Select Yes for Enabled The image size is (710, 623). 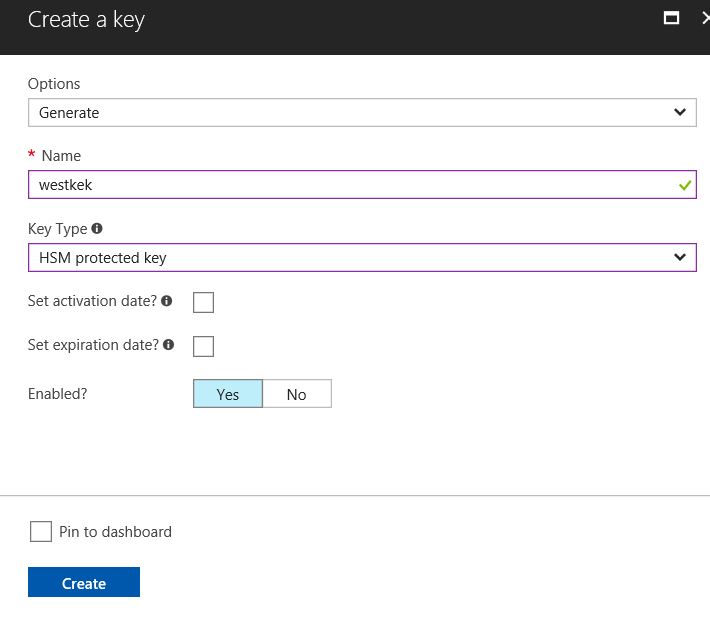tap(228, 393)
